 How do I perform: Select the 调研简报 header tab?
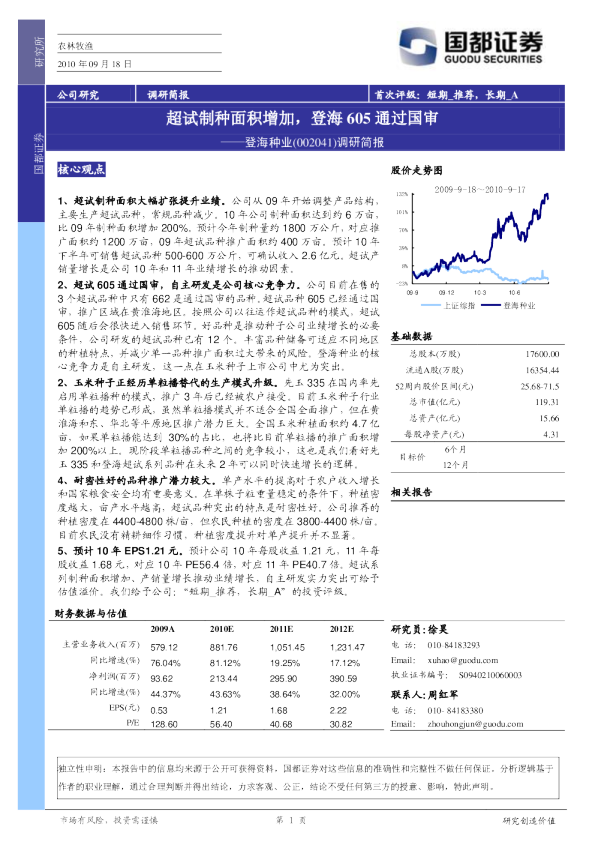168,95
